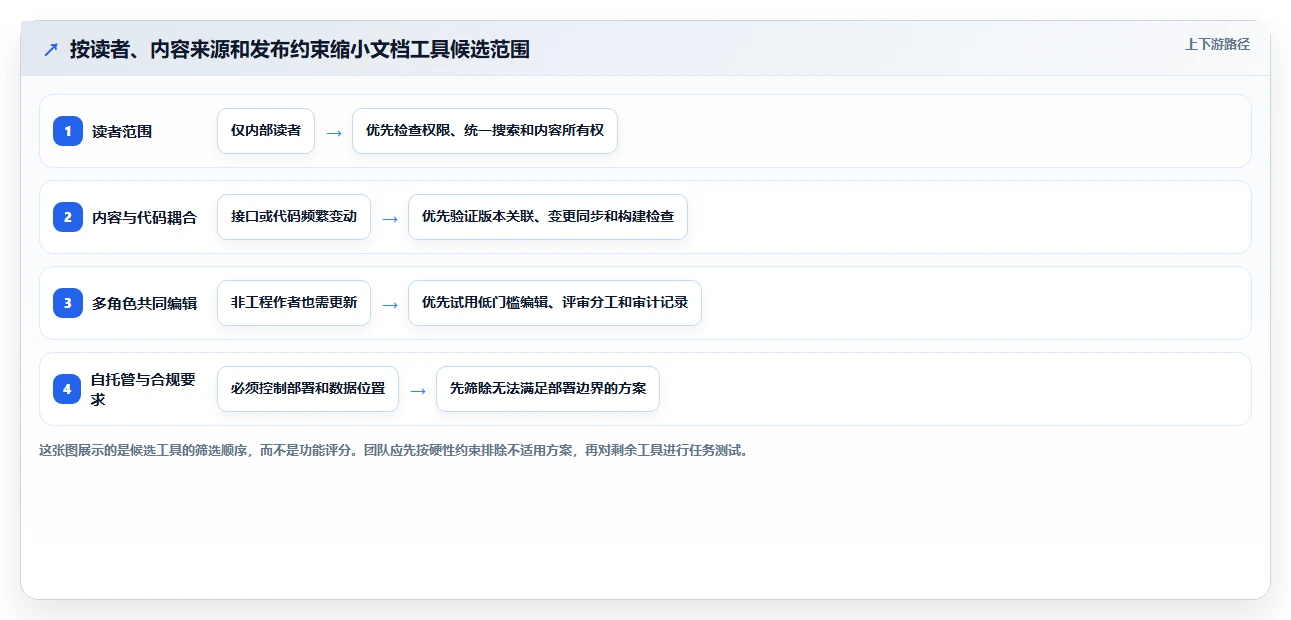1291x620 pixels.
Task: Select the step 1 number badge
Action: point(67,131)
